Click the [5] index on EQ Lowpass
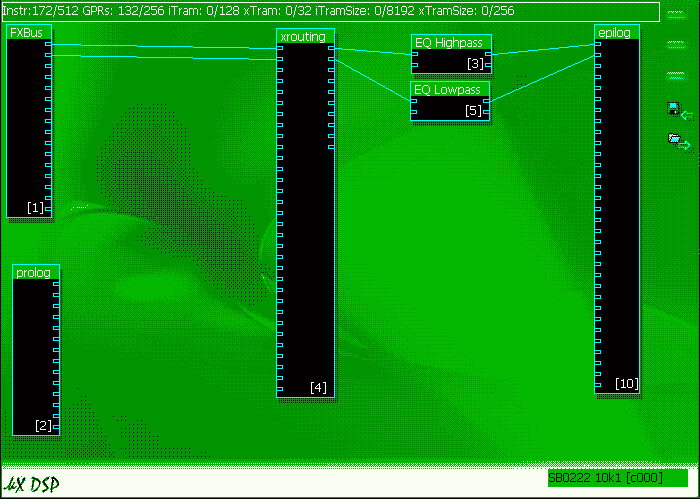The width and height of the screenshot is (700, 499). tap(473, 110)
